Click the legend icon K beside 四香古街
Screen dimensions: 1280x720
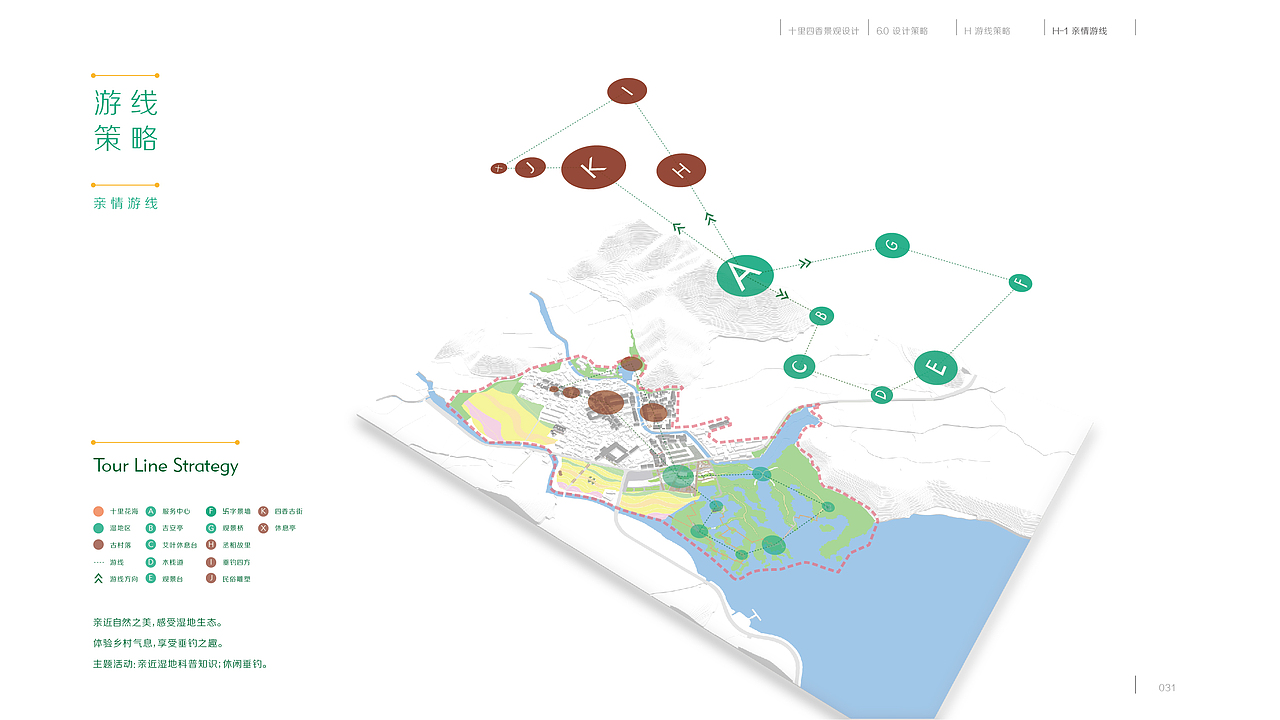[264, 511]
